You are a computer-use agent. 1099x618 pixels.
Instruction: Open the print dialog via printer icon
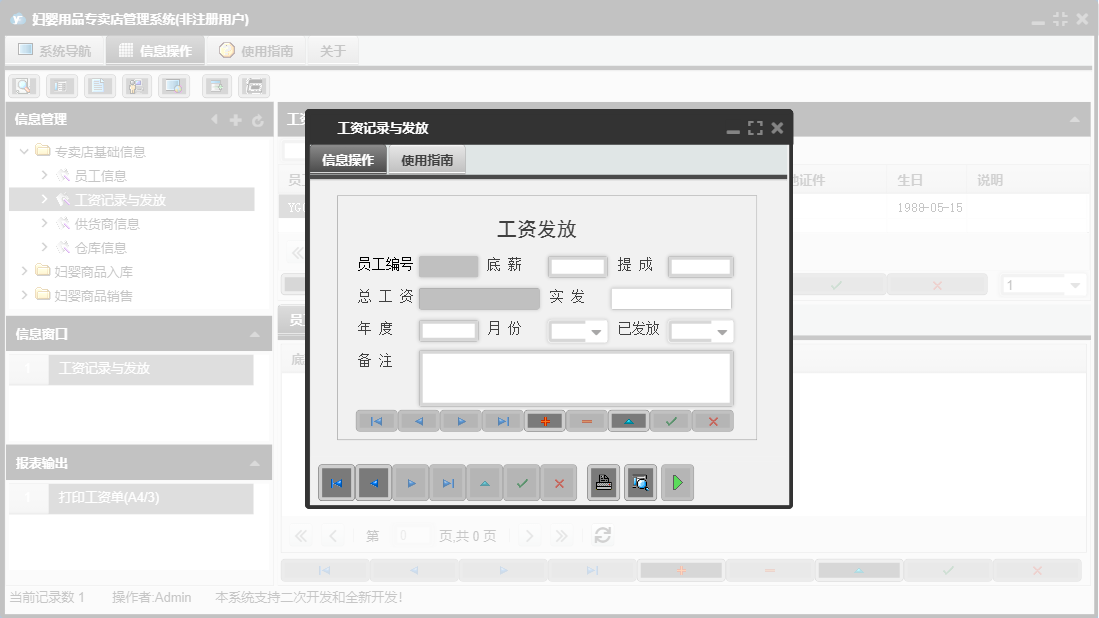point(601,483)
